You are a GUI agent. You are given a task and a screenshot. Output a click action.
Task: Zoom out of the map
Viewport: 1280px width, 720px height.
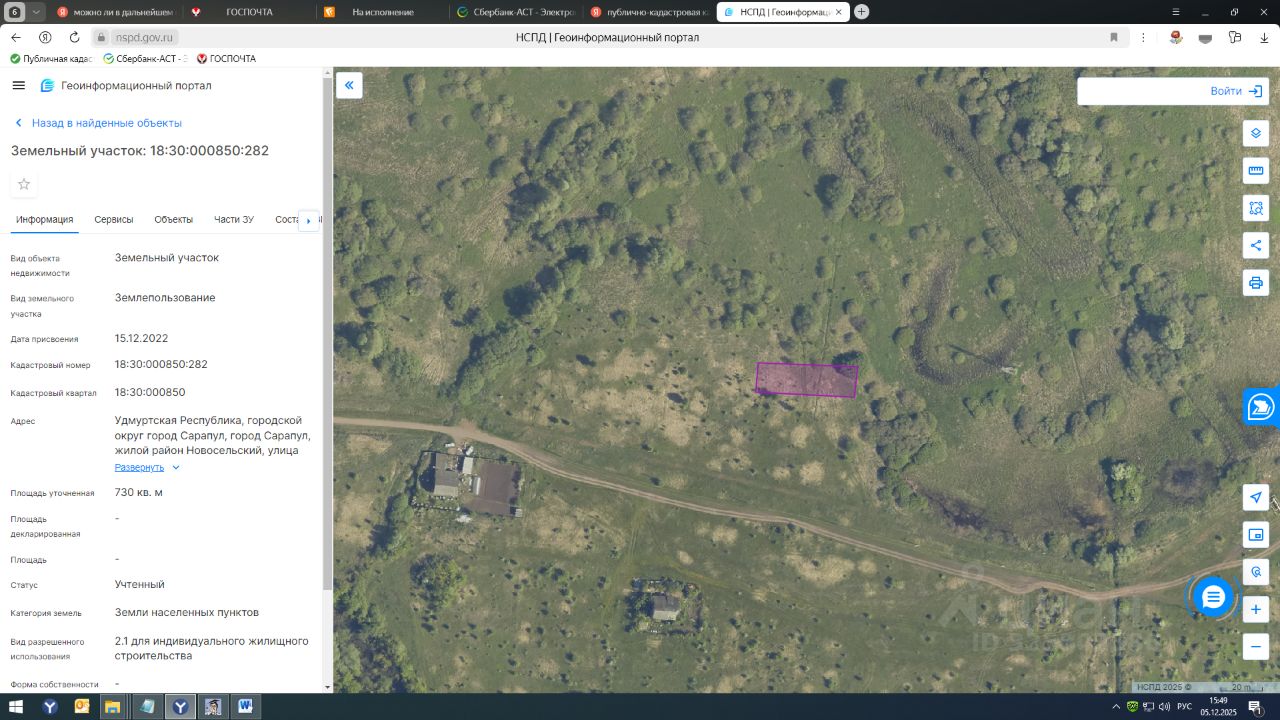pos(1256,647)
